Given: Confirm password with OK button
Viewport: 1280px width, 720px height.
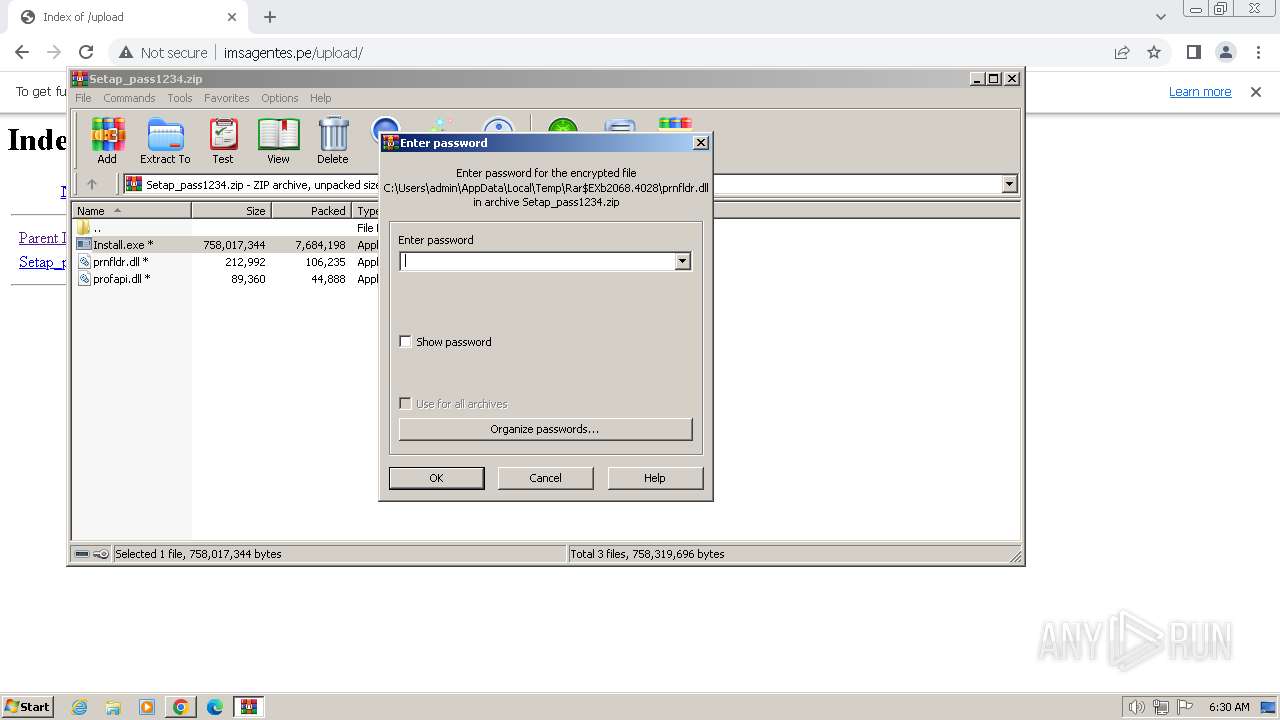Looking at the screenshot, I should pyautogui.click(x=436, y=478).
